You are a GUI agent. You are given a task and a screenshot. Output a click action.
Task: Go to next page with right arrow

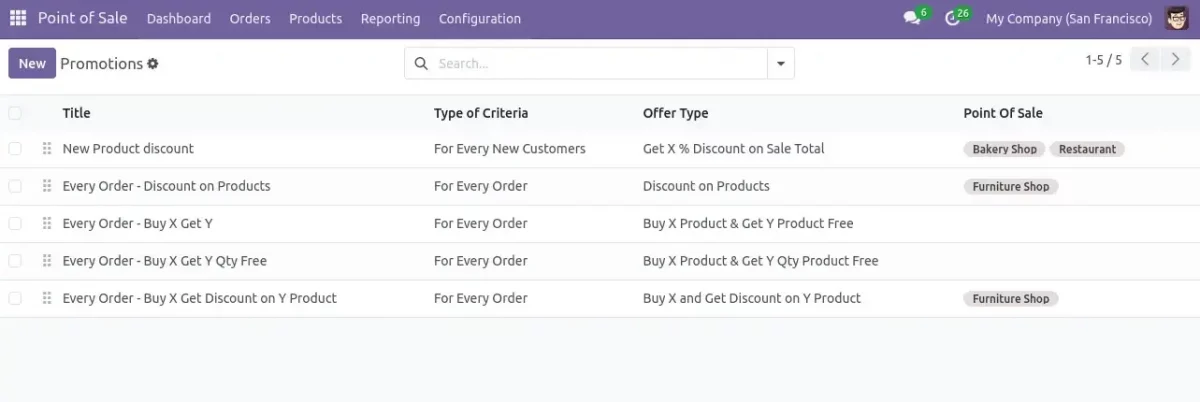[1175, 60]
